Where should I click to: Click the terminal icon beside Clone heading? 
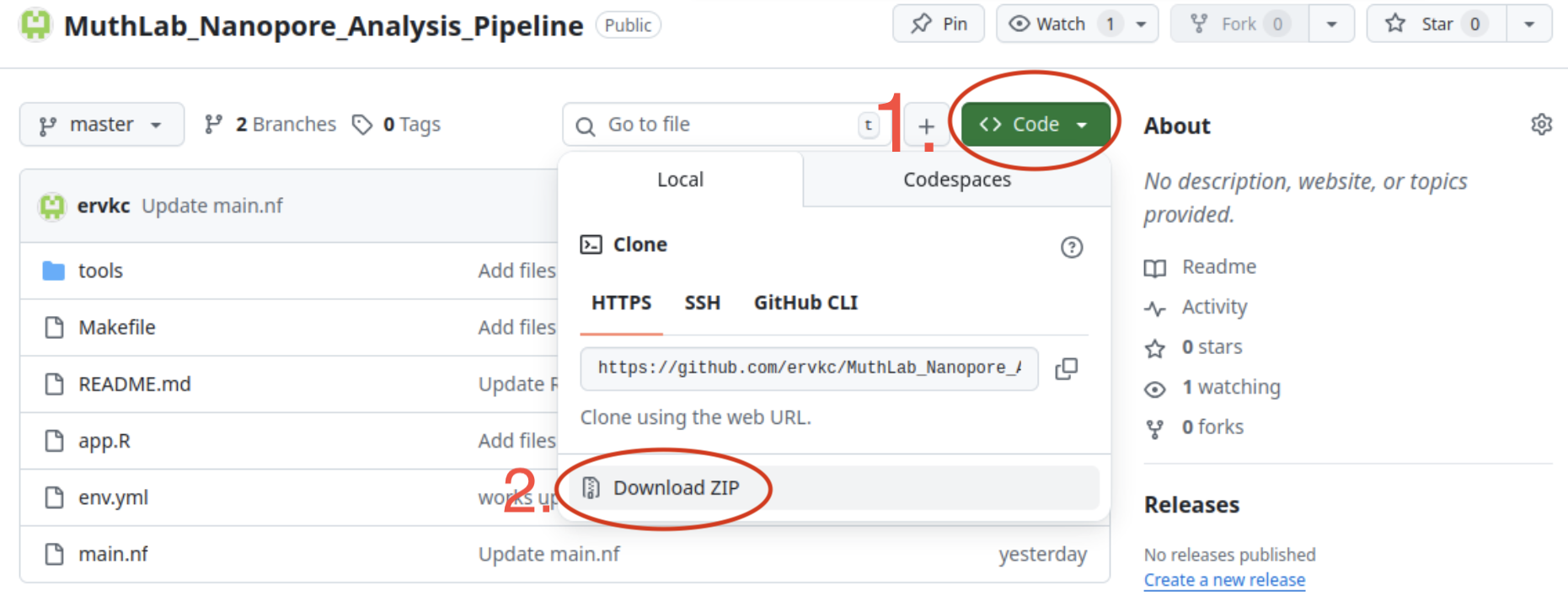591,244
